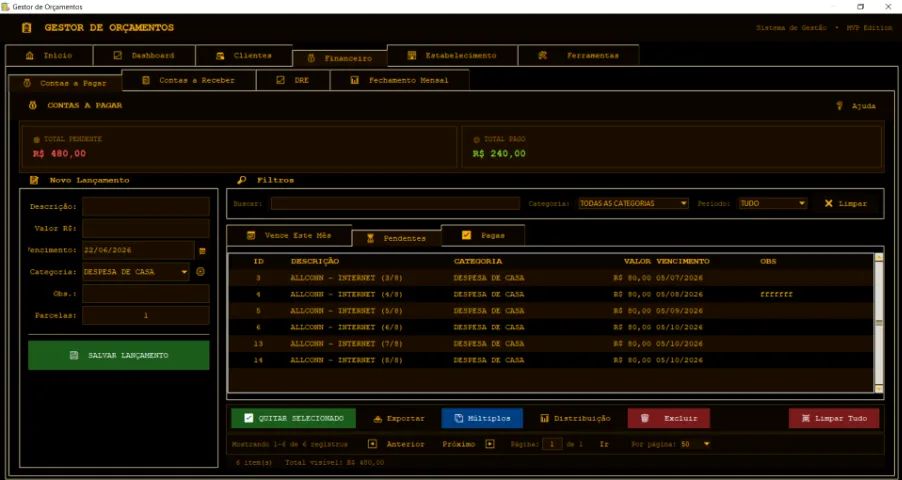Click the ID column header
902x480 pixels.
coord(259,261)
